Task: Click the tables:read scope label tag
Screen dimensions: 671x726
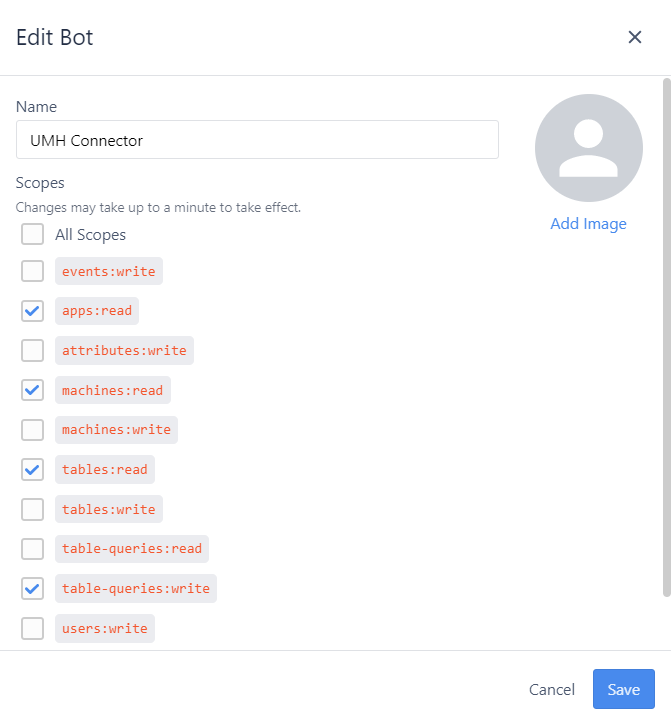Action: 105,469
